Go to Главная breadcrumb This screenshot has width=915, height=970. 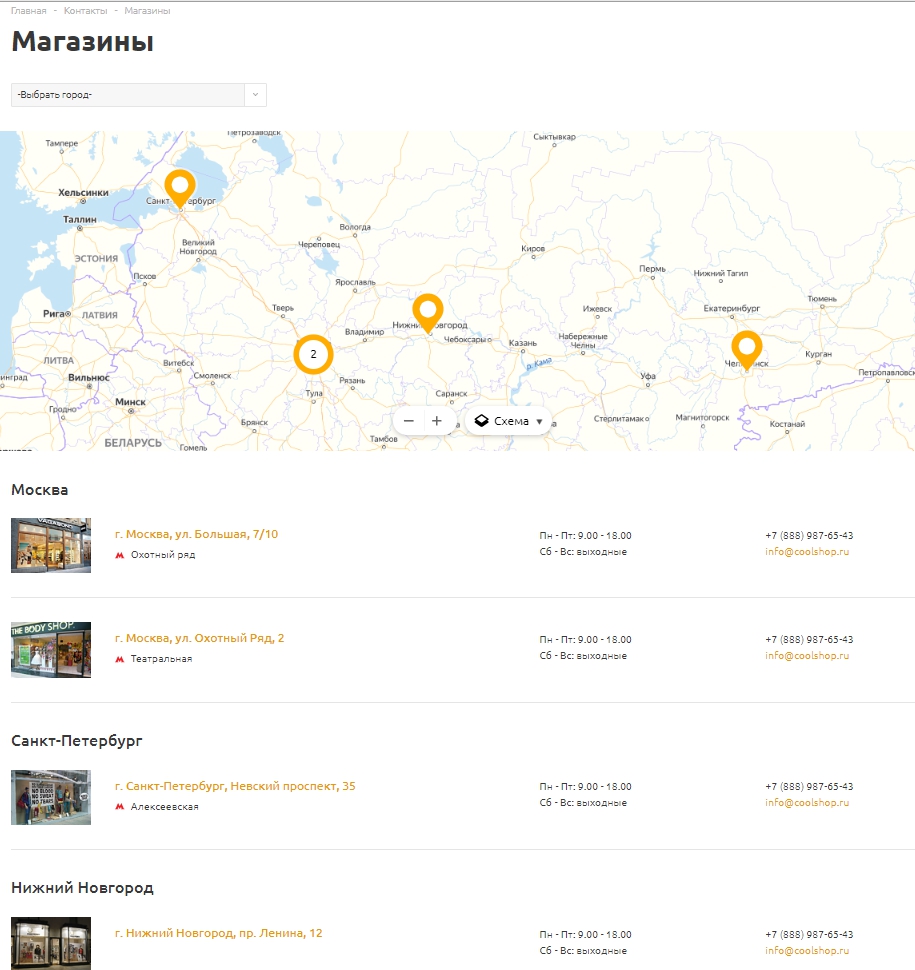click(x=28, y=11)
